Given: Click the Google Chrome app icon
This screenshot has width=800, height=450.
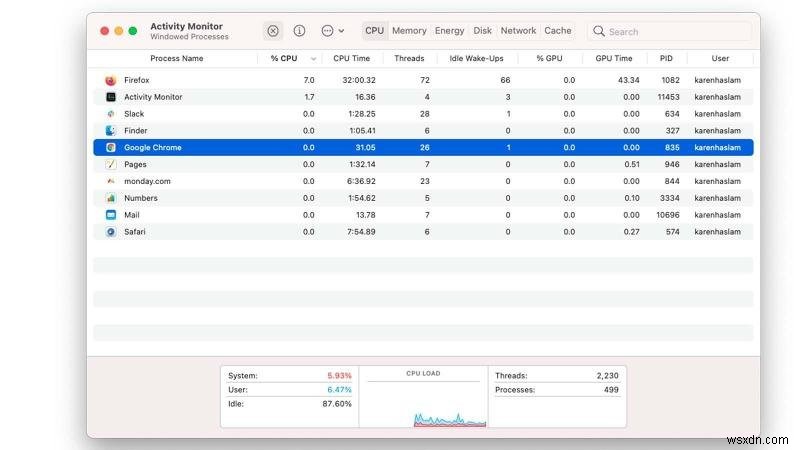Looking at the screenshot, I should pyautogui.click(x=111, y=147).
